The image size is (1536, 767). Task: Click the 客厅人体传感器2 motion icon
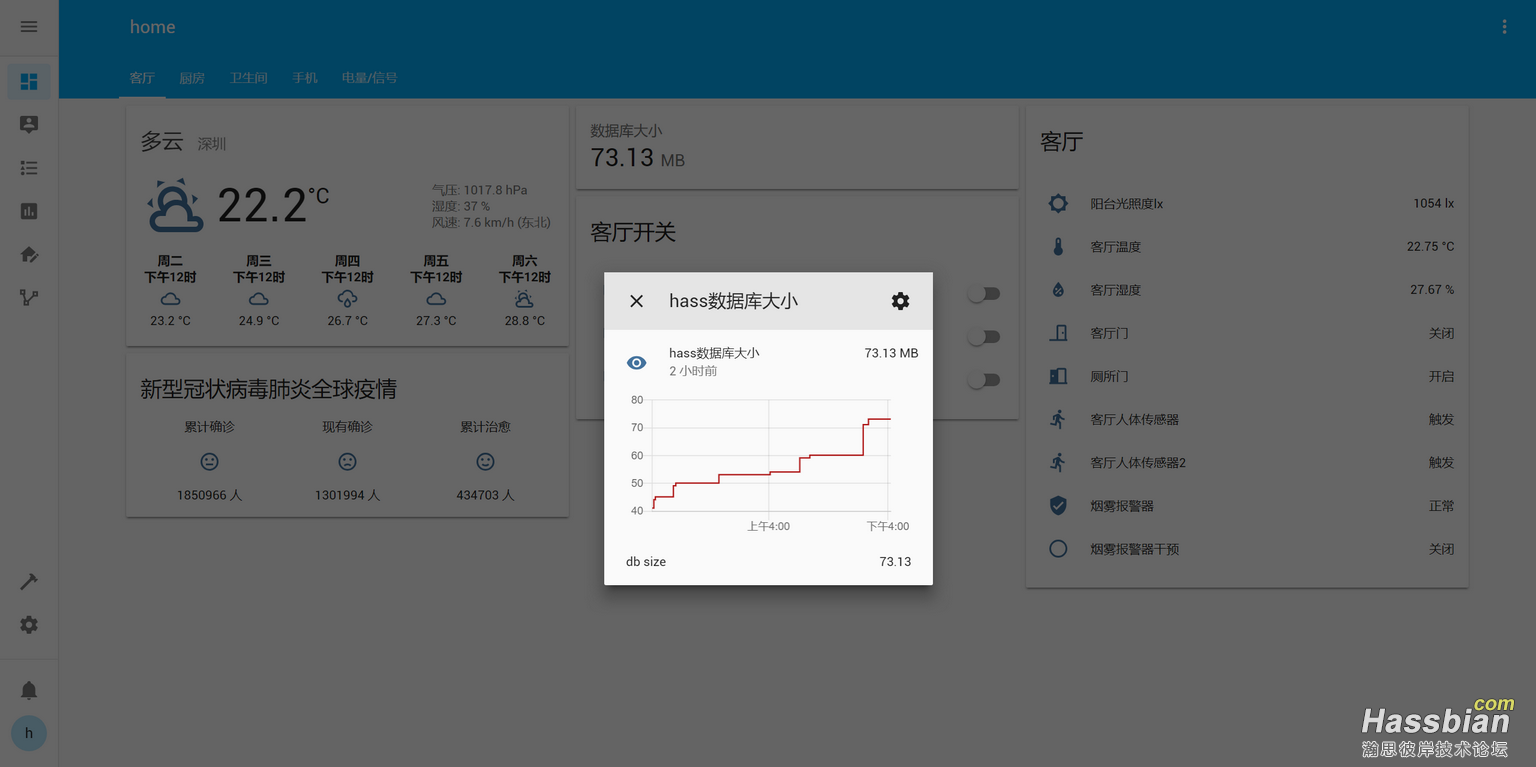click(1058, 462)
